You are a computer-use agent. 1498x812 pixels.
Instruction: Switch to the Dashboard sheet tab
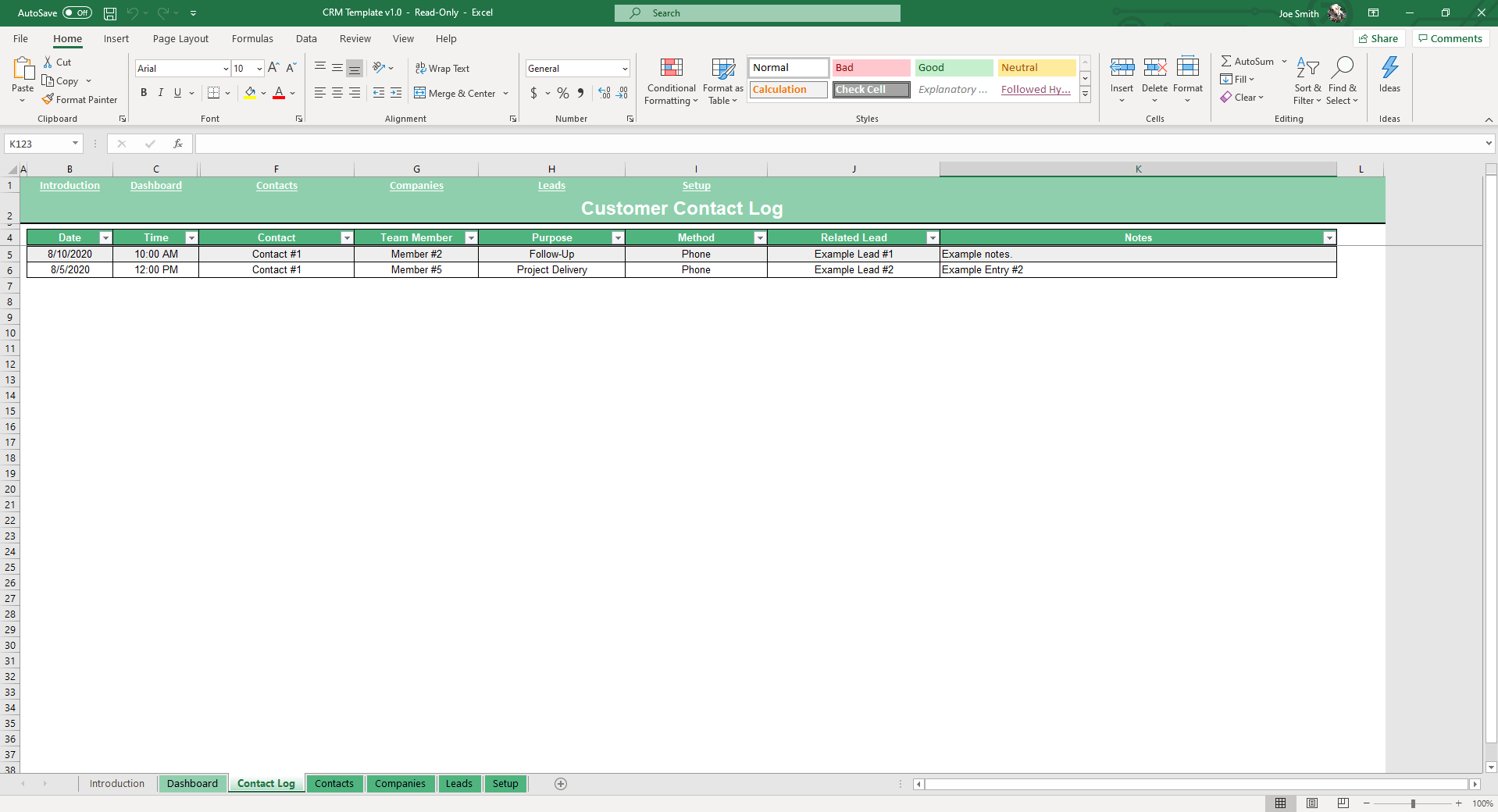pos(192,784)
